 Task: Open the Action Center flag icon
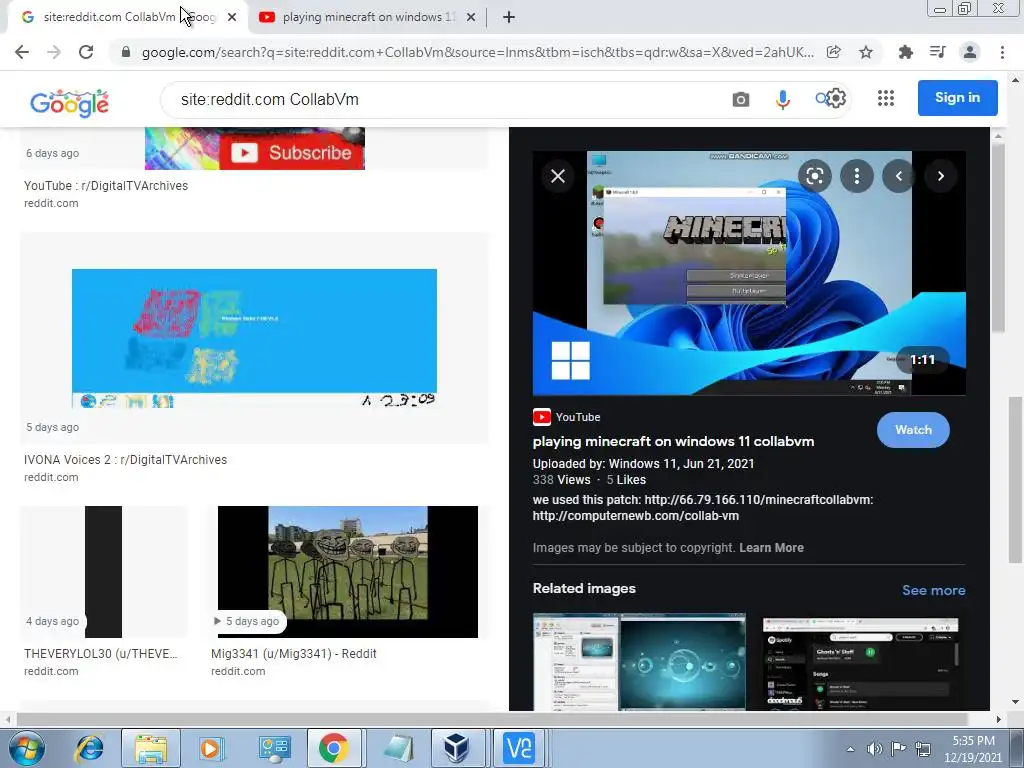[x=899, y=749]
